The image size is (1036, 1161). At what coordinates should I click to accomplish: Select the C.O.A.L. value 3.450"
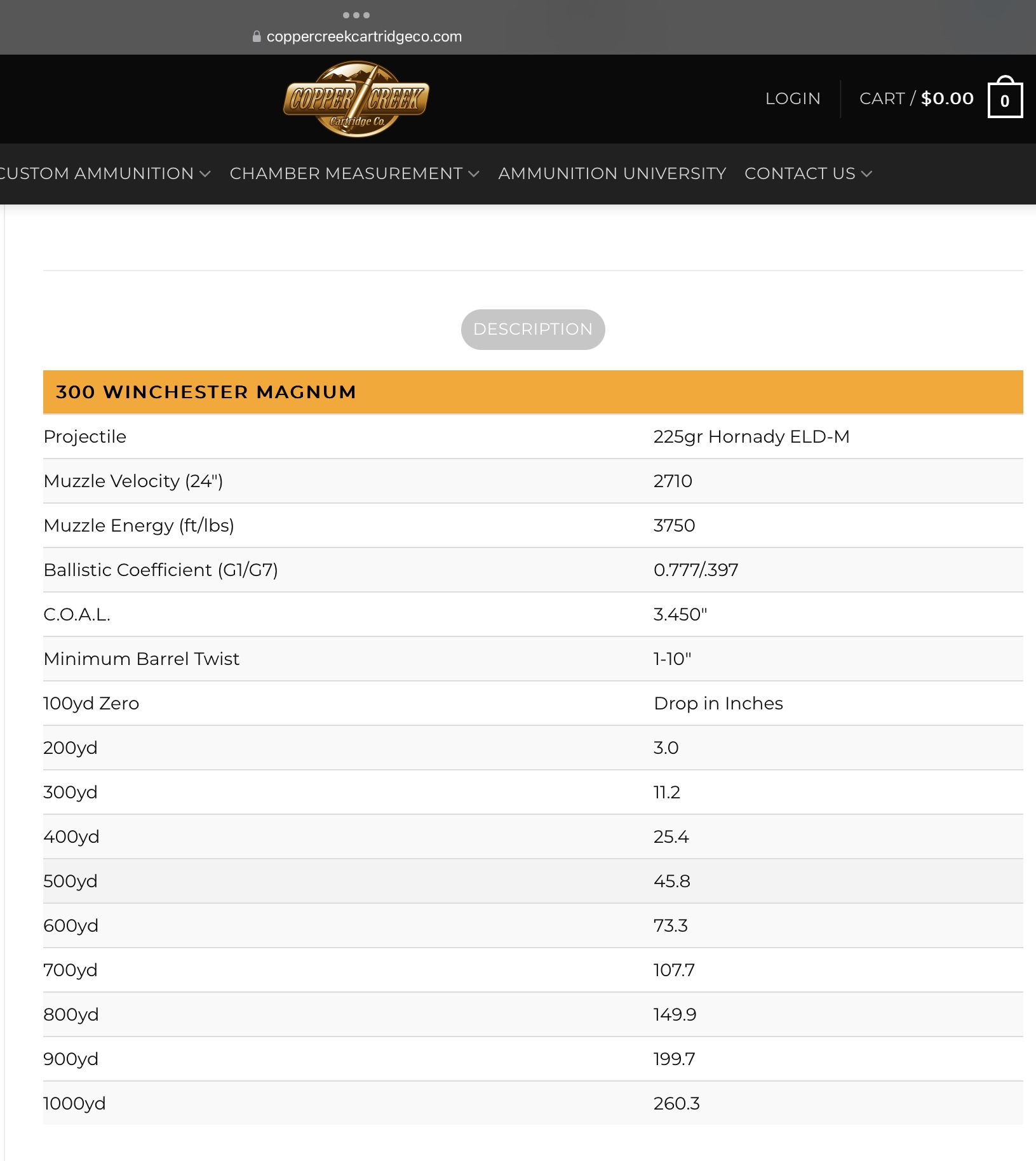pos(680,615)
